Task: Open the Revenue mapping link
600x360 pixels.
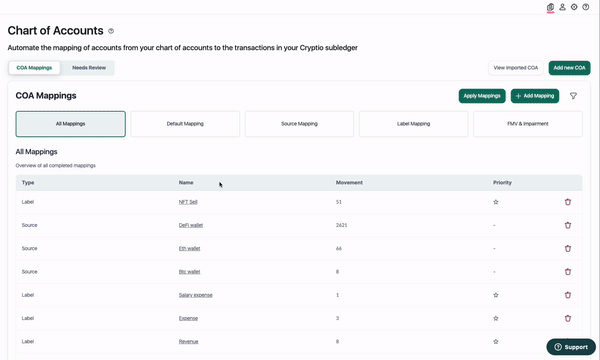Action: pyautogui.click(x=189, y=342)
